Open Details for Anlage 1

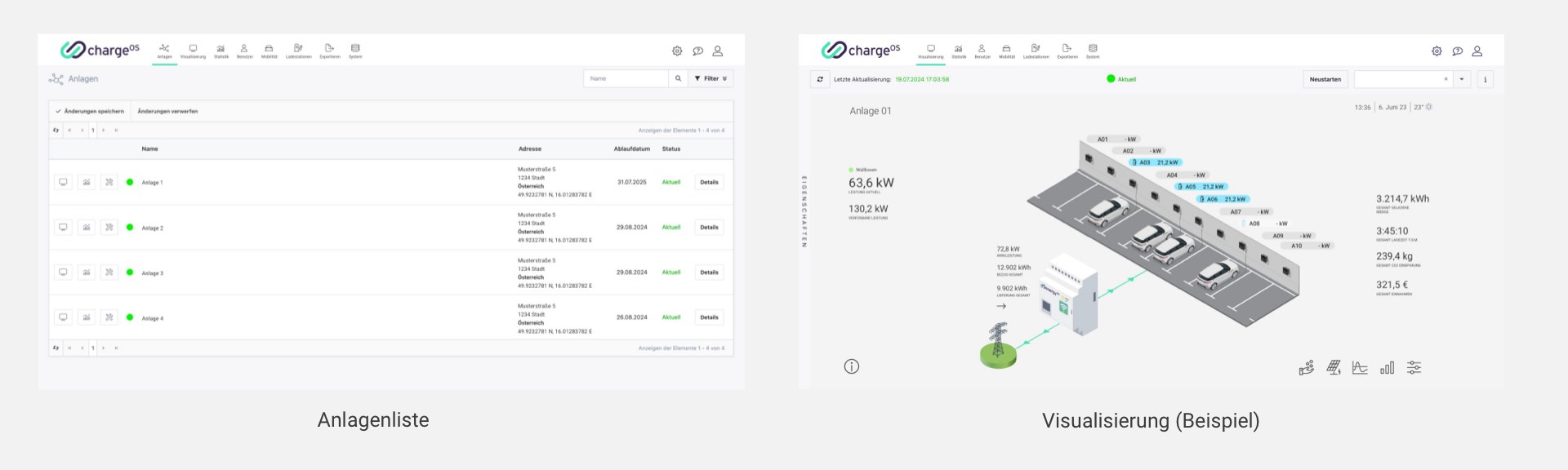click(x=709, y=182)
